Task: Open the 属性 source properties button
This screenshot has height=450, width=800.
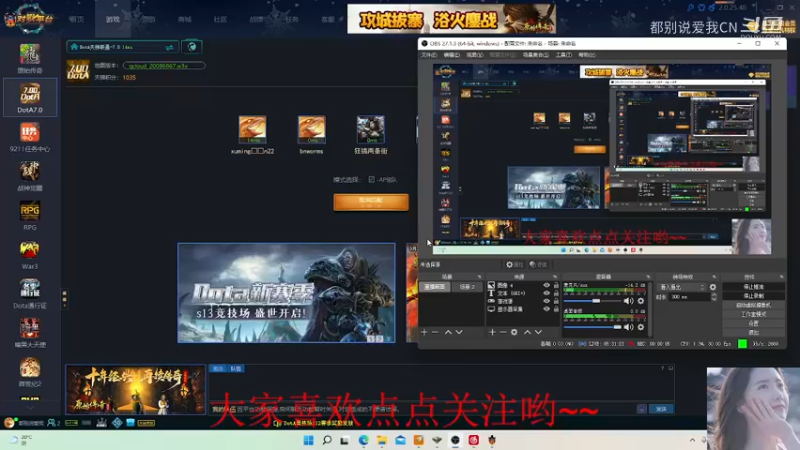Action: pyautogui.click(x=514, y=264)
